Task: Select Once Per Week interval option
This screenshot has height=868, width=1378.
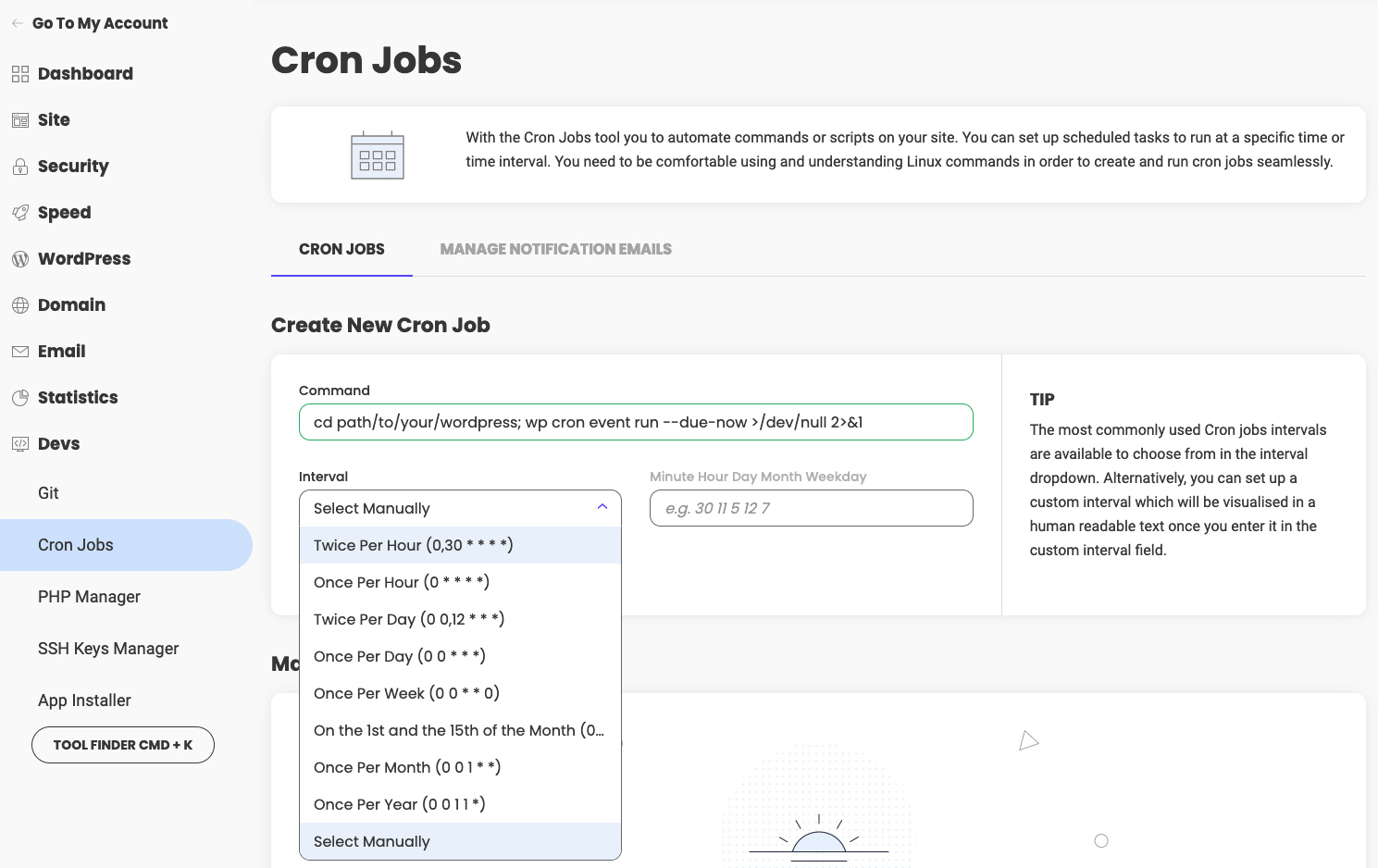Action: click(x=460, y=693)
